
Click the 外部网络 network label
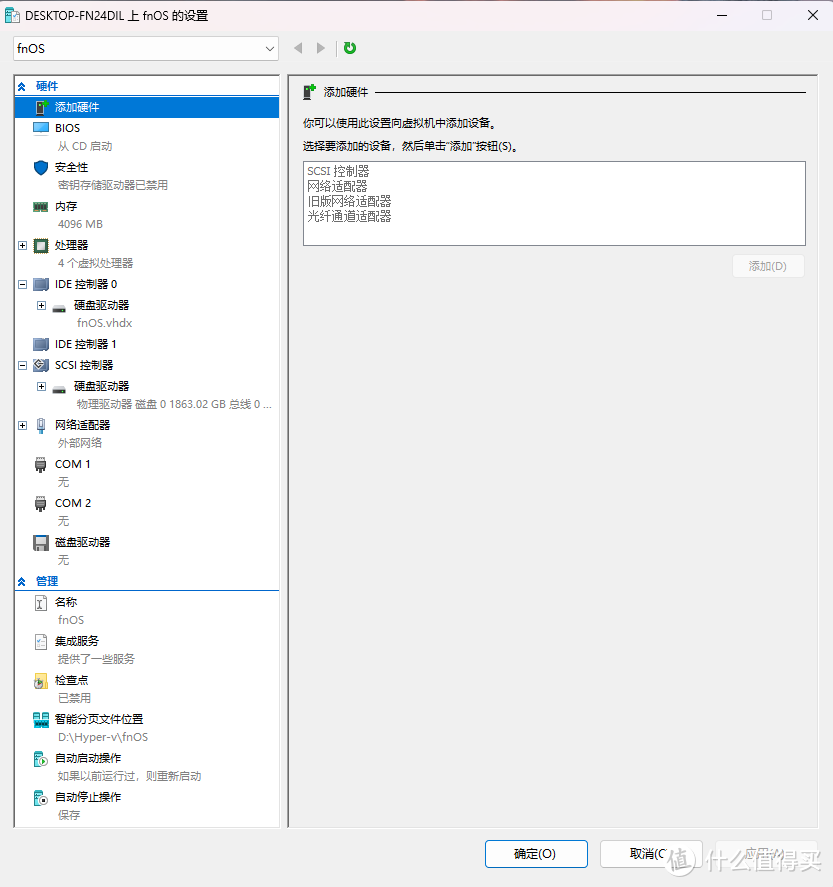click(80, 443)
